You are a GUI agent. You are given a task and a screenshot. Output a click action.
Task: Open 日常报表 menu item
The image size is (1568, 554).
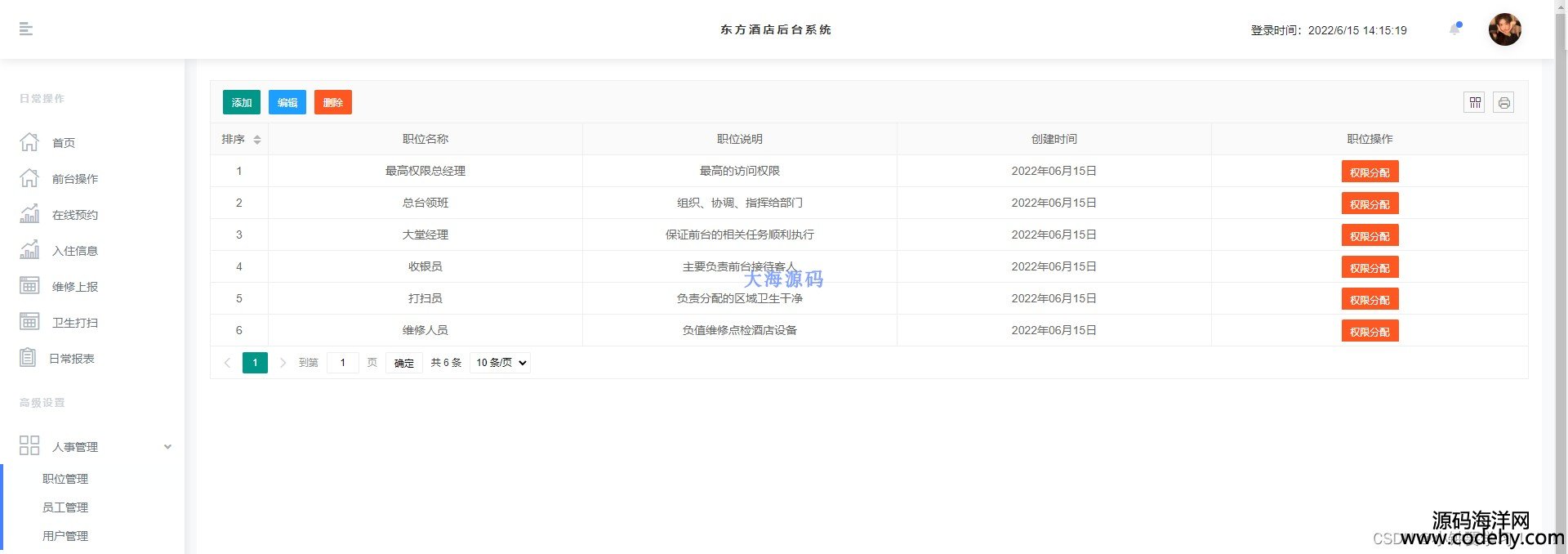pyautogui.click(x=72, y=359)
